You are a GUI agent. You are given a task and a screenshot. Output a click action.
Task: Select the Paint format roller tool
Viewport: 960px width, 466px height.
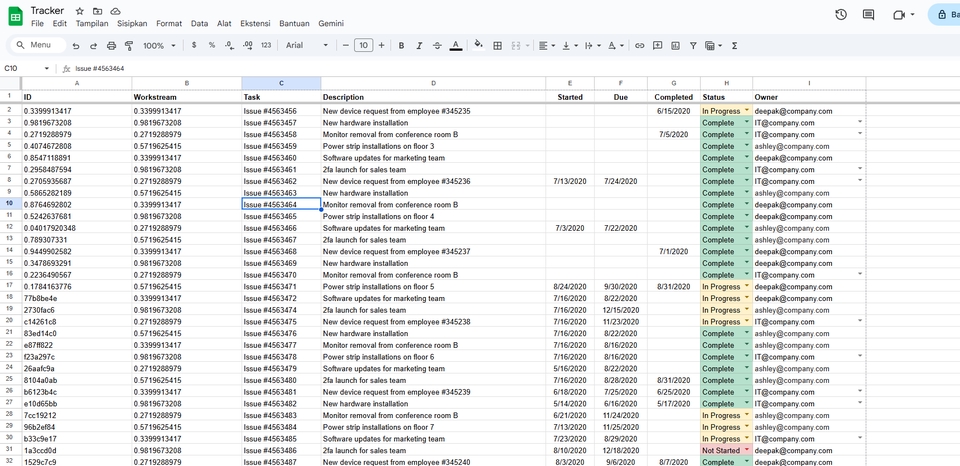(x=129, y=45)
